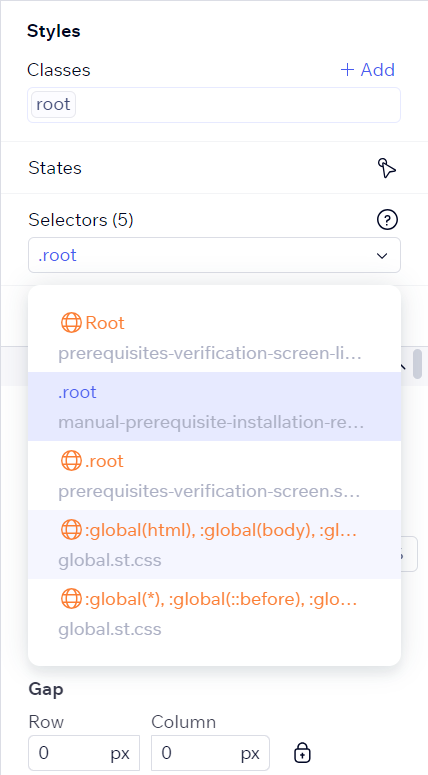428x775 pixels.
Task: Select the :global(*), :global(::before) selector
Action: (x=214, y=613)
